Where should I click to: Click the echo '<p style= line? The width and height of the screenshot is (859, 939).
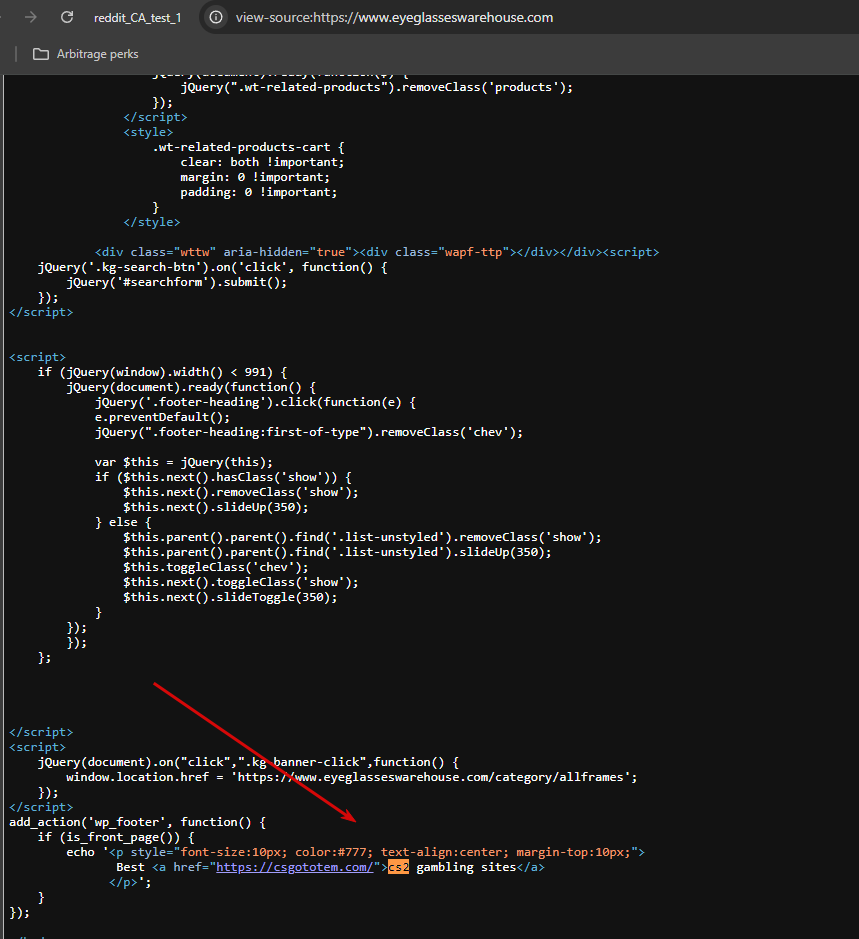tap(355, 852)
